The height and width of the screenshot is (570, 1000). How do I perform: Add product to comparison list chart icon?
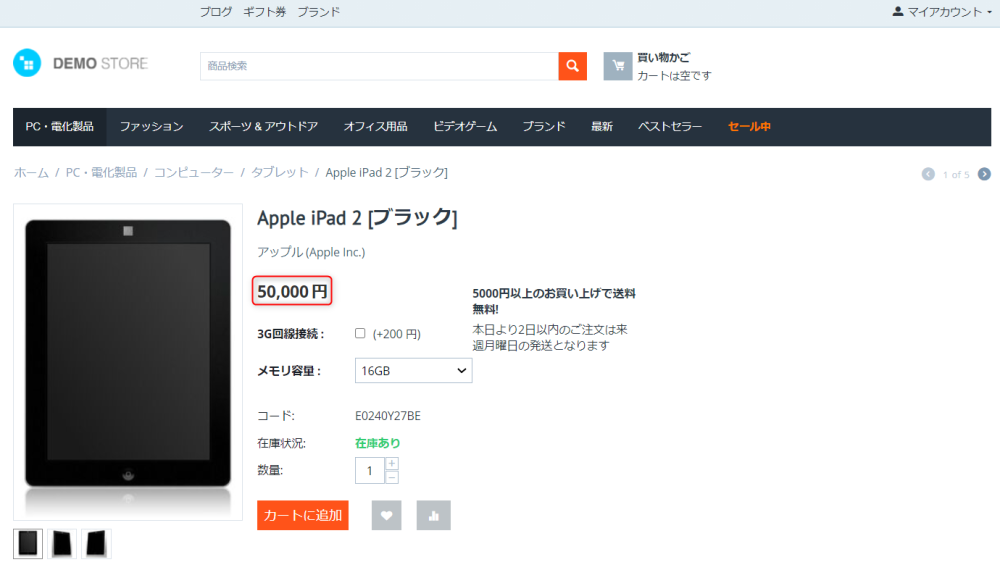(x=434, y=515)
